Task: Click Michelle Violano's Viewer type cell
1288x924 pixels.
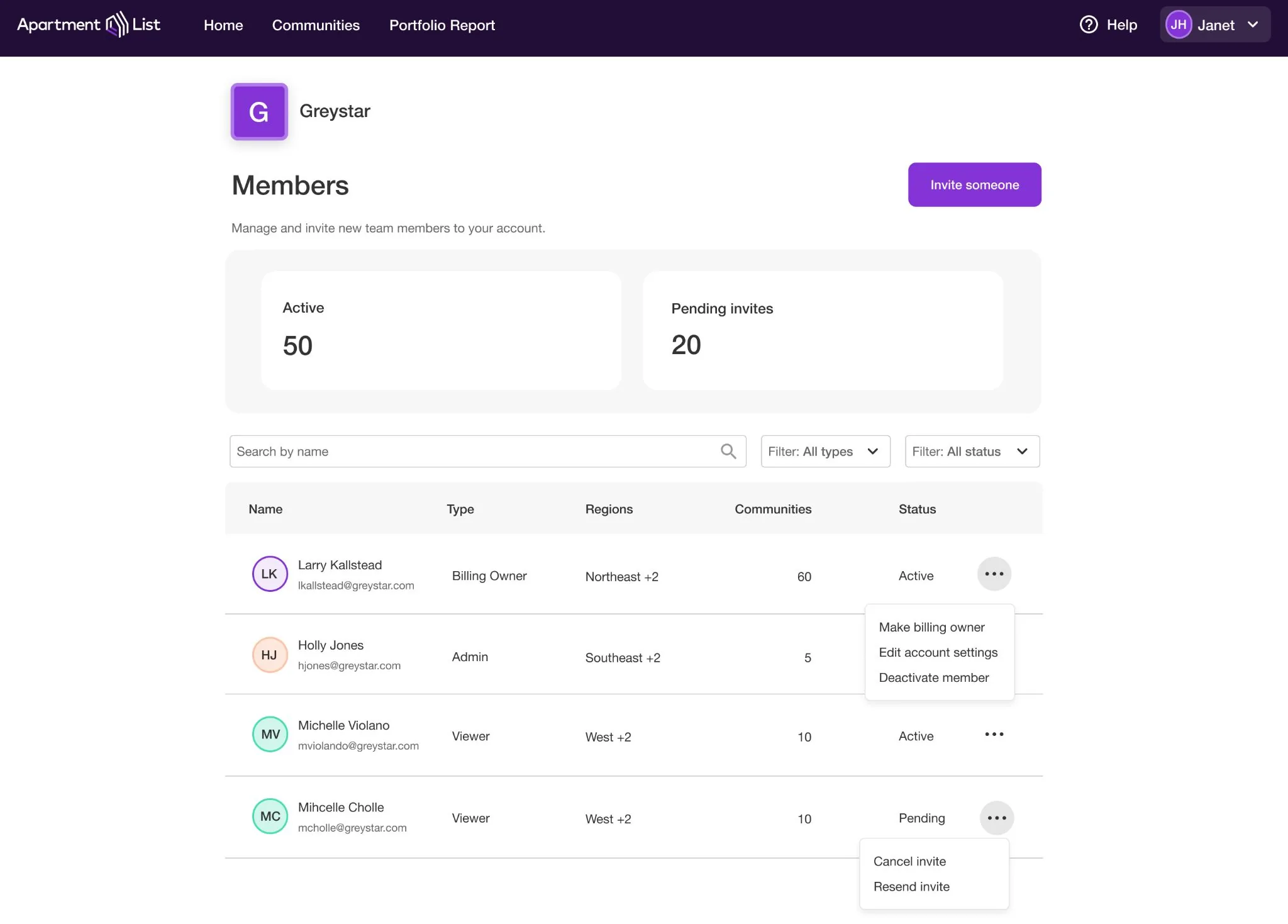Action: point(470,737)
